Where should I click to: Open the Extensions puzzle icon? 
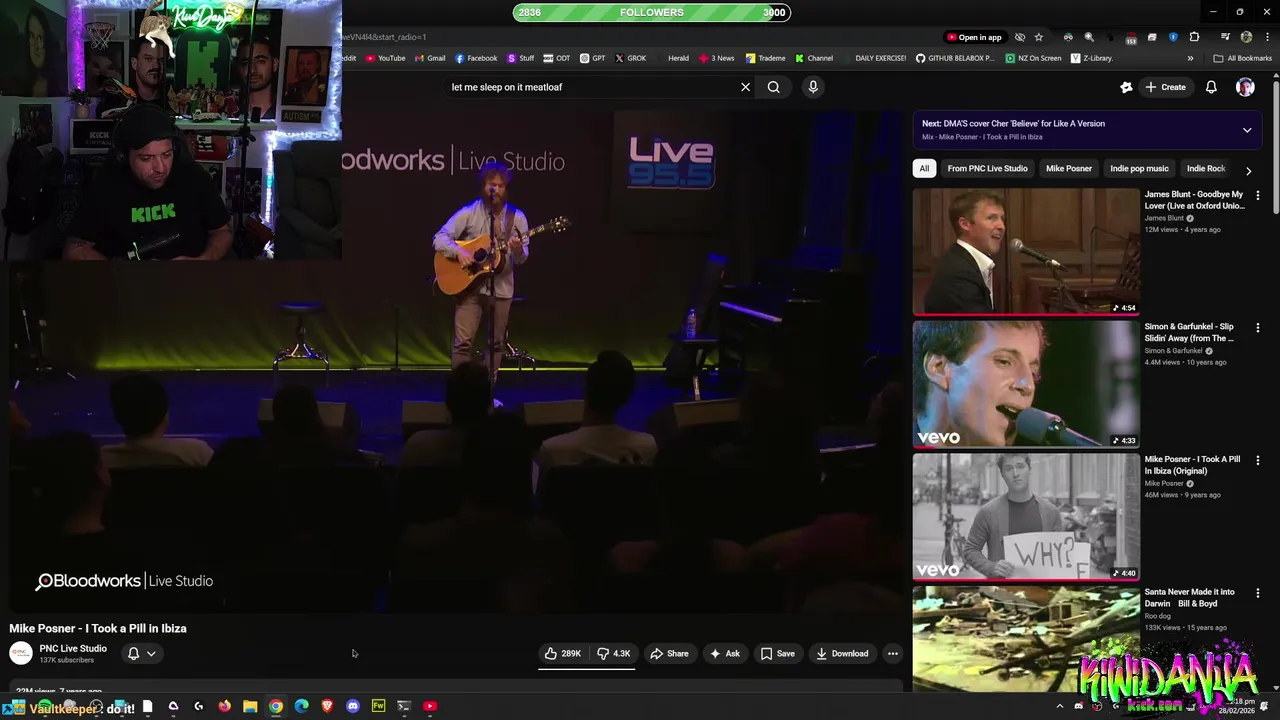tap(1194, 37)
